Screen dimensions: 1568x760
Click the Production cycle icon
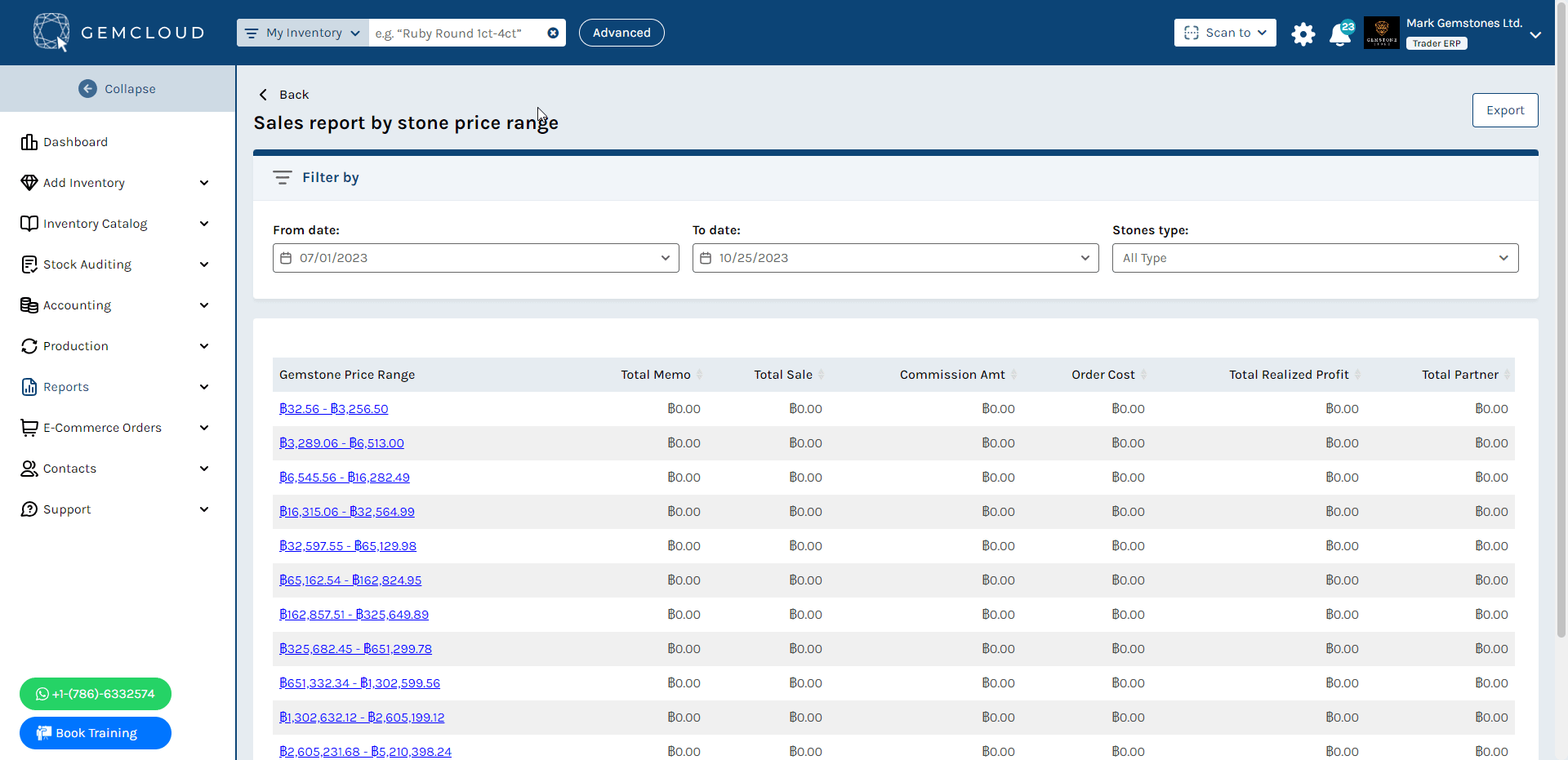(x=29, y=346)
